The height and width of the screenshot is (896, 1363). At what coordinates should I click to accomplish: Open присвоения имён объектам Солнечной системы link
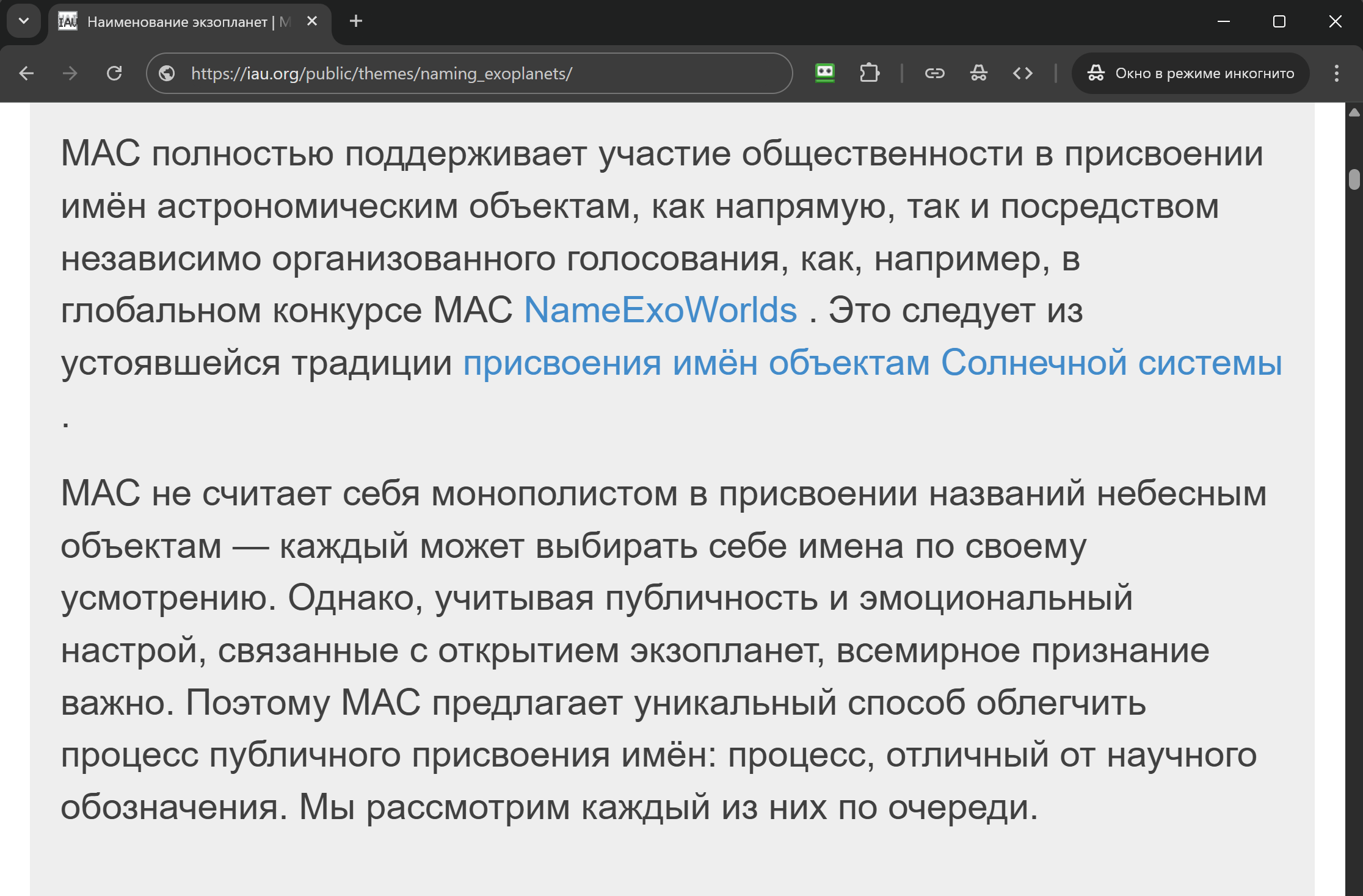tap(872, 363)
